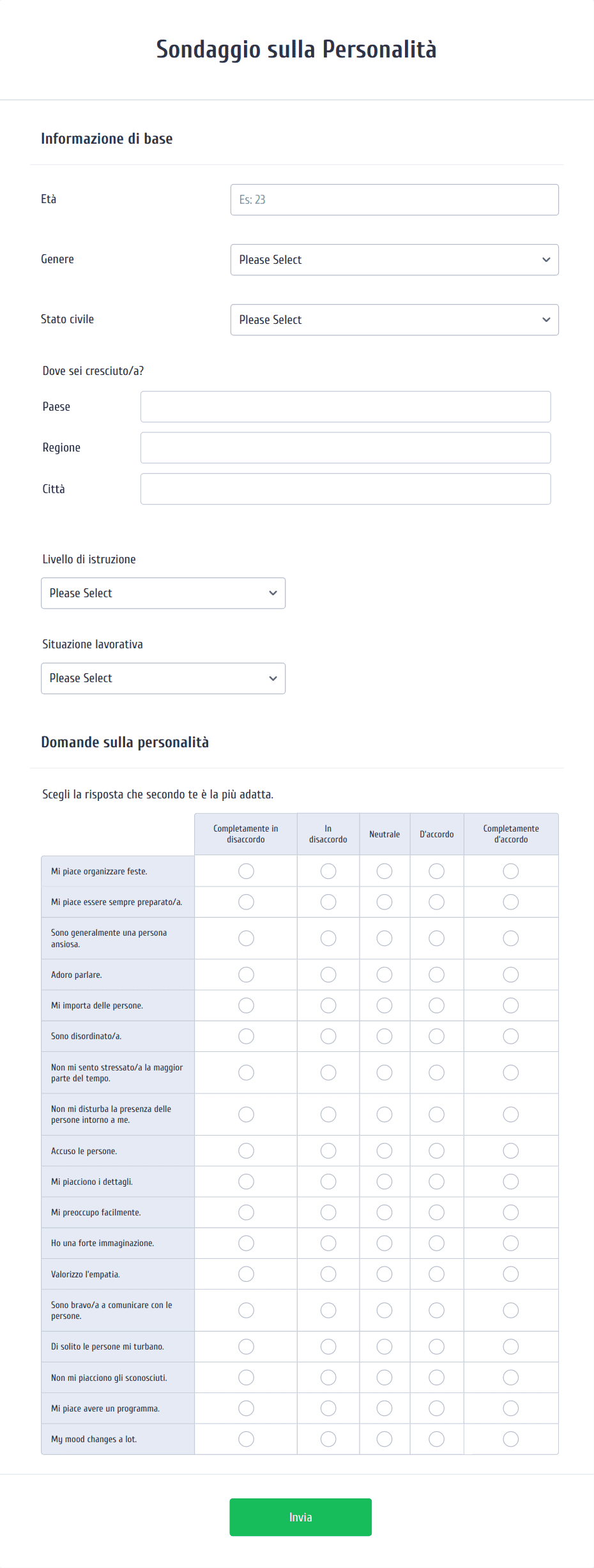Mark Completamente d'accordo for Mi importa delle persone
This screenshot has height=1568, width=594.
[x=511, y=1005]
